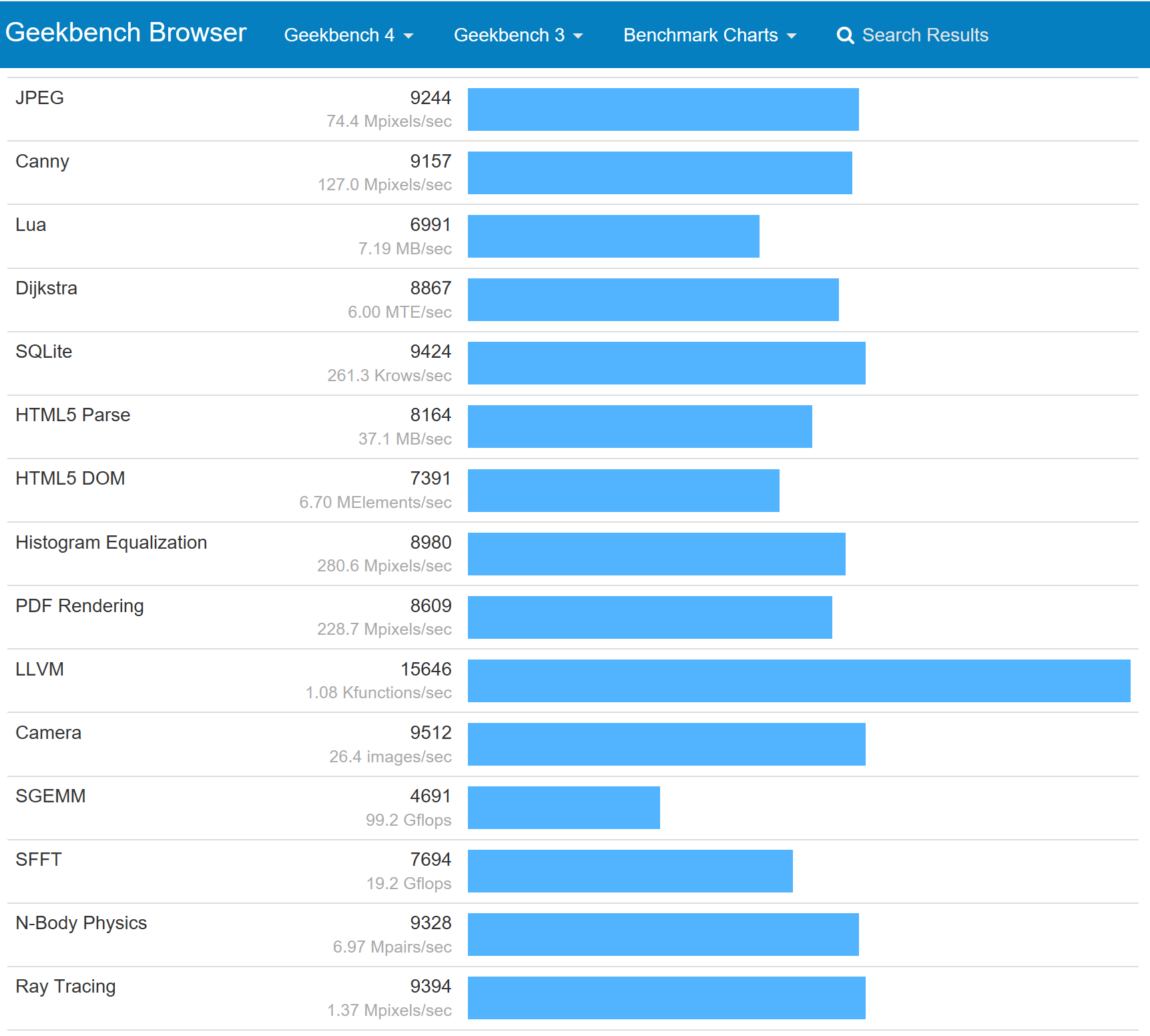Screen dimensions: 1150x1036
Task: Click the JPEG score bar
Action: 663,109
